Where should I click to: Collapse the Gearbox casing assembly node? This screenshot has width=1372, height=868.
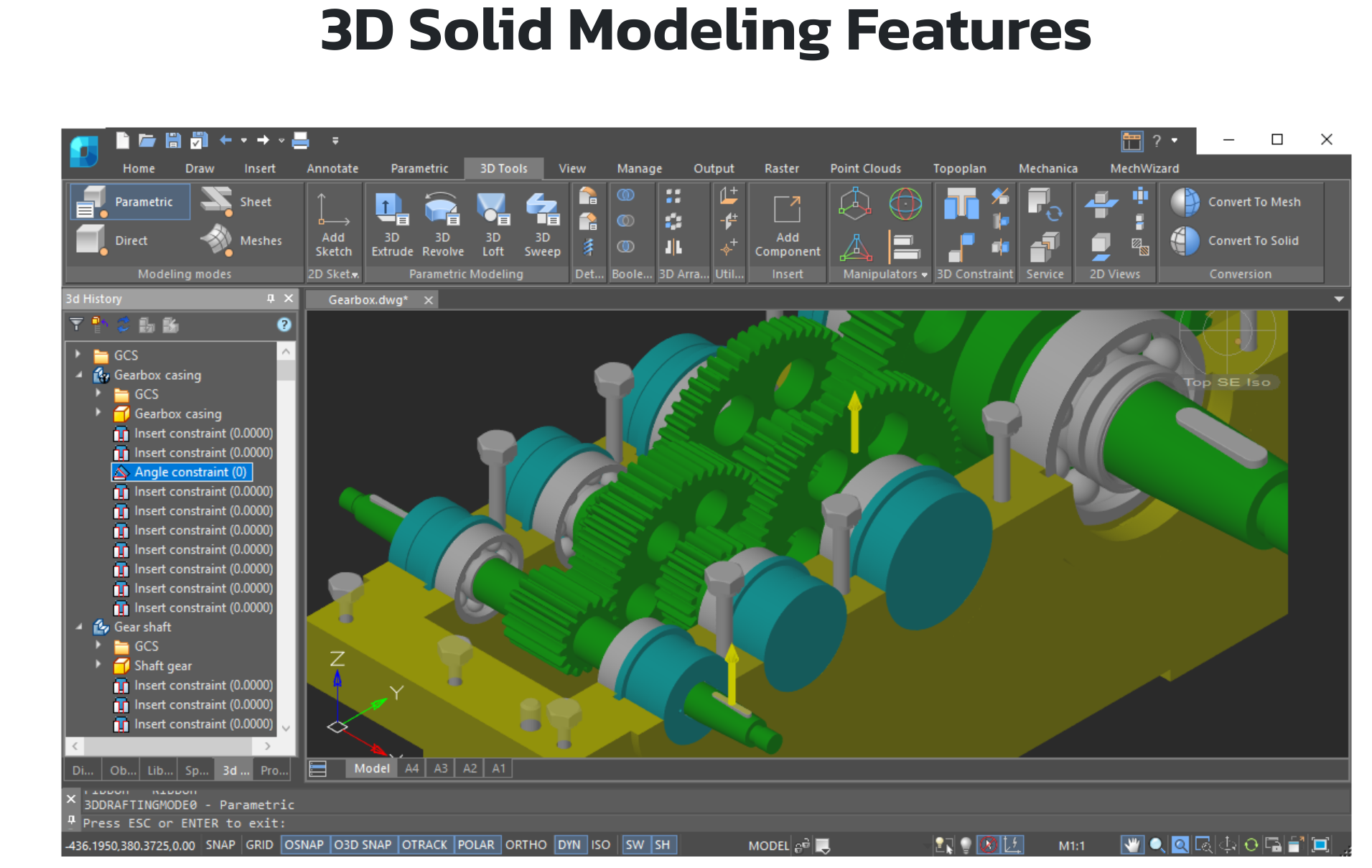pyautogui.click(x=79, y=374)
